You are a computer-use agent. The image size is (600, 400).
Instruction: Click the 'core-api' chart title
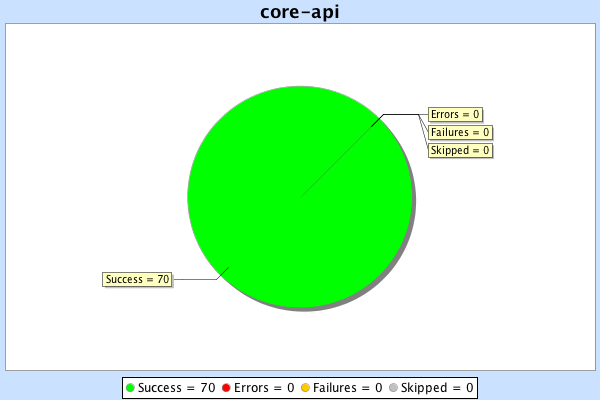pos(300,12)
